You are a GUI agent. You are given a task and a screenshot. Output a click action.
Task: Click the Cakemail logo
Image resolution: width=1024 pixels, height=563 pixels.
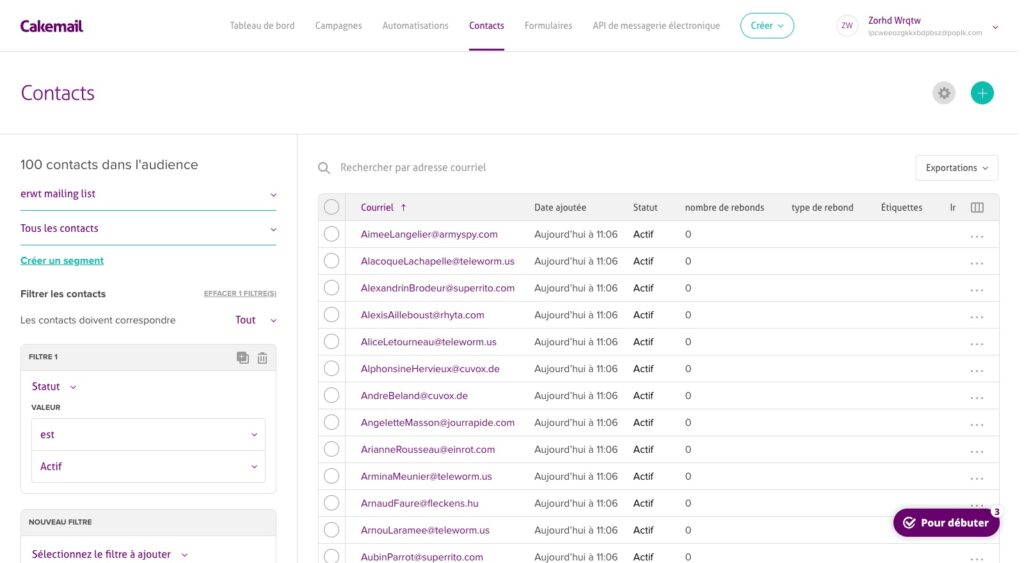(x=52, y=26)
